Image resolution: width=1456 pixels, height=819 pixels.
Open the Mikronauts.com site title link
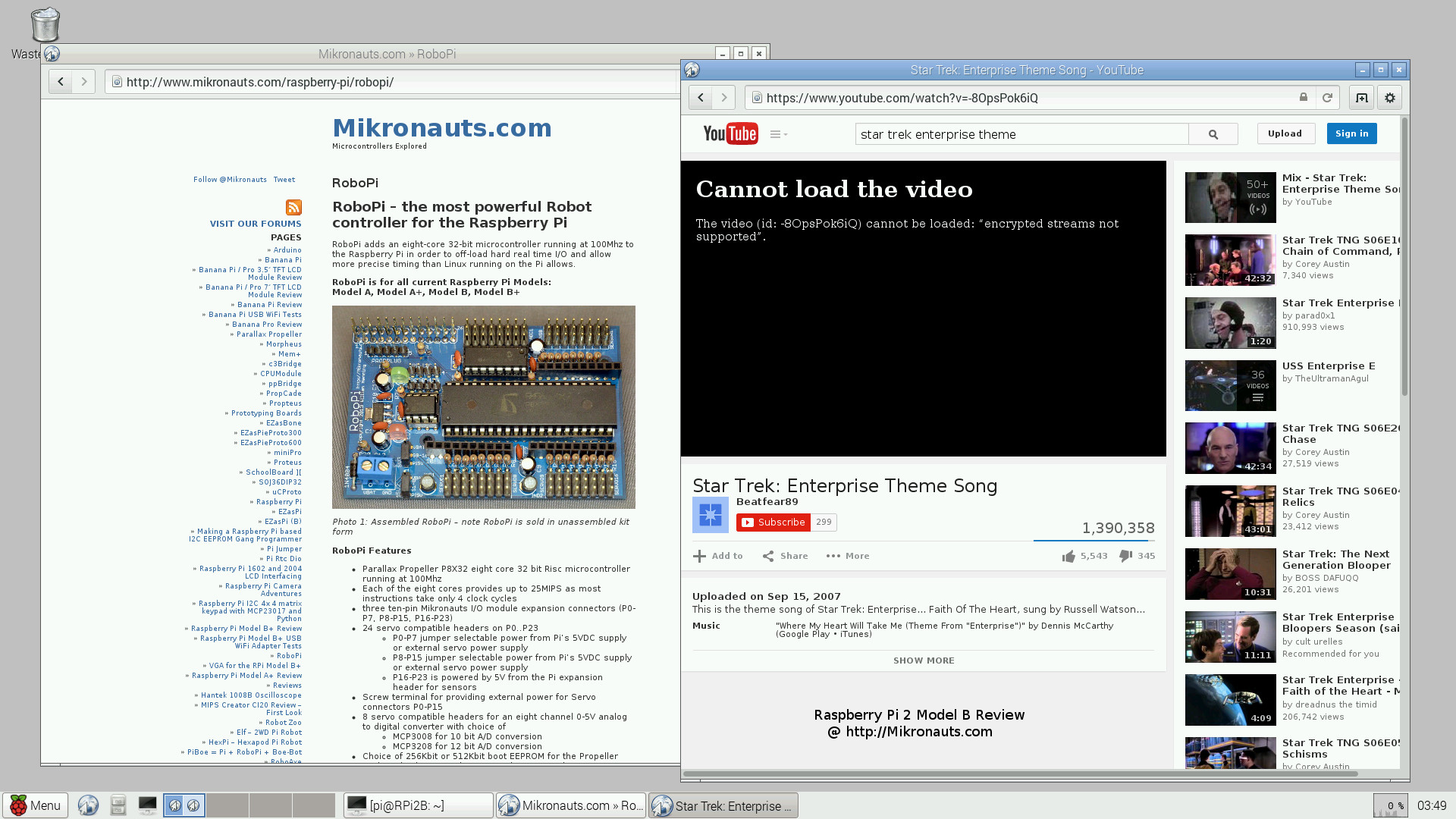coord(442,128)
